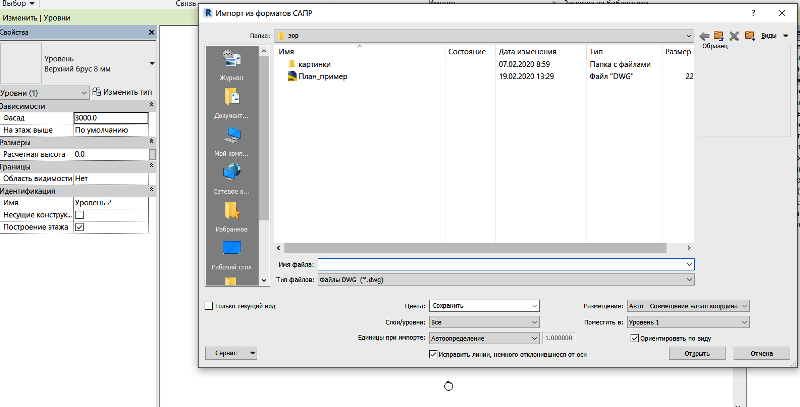Click the date 19.02.2020 13:29 cell
Image resolution: width=800 pixels, height=407 pixels.
click(526, 77)
